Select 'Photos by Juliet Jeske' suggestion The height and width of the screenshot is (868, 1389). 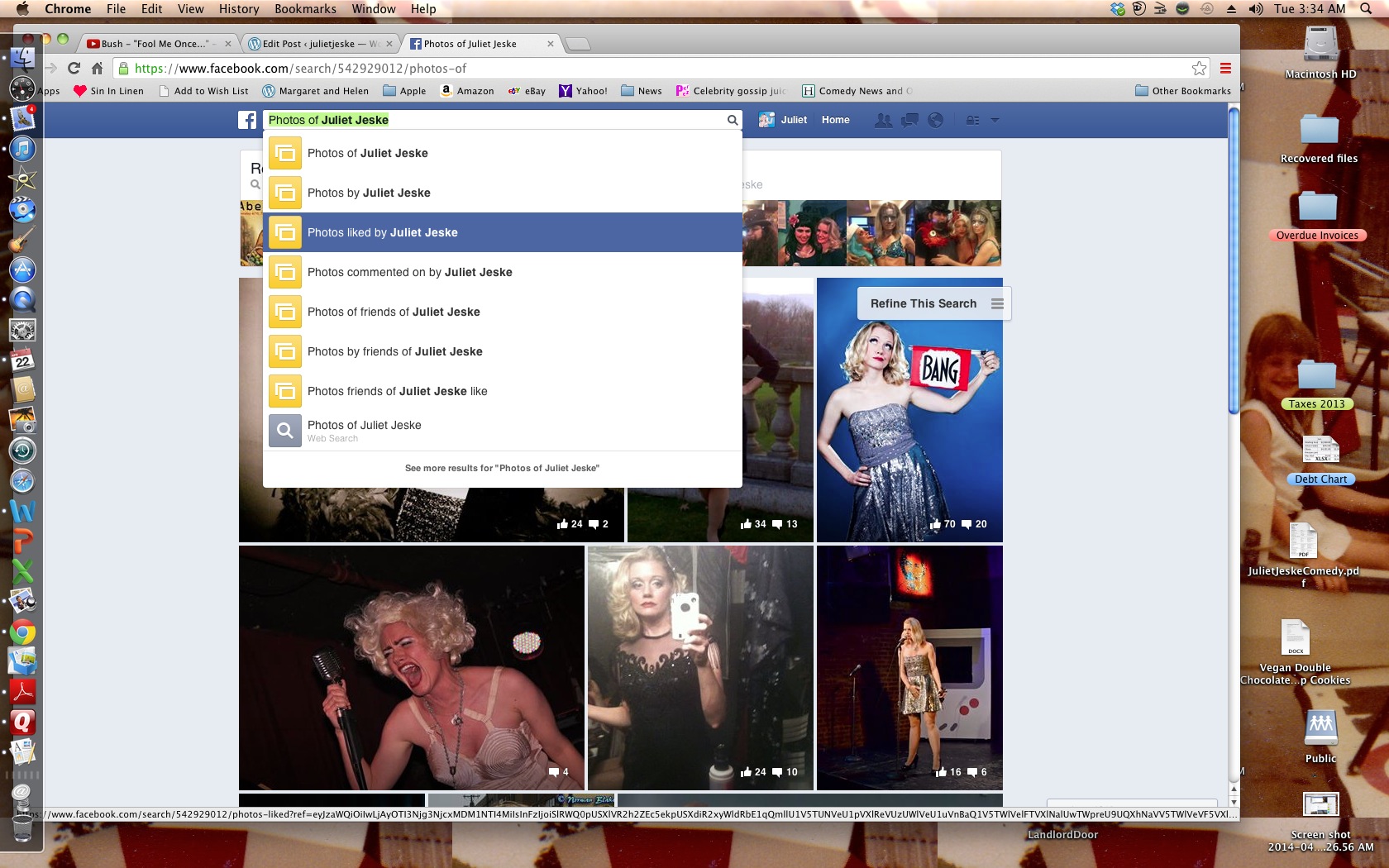(503, 193)
